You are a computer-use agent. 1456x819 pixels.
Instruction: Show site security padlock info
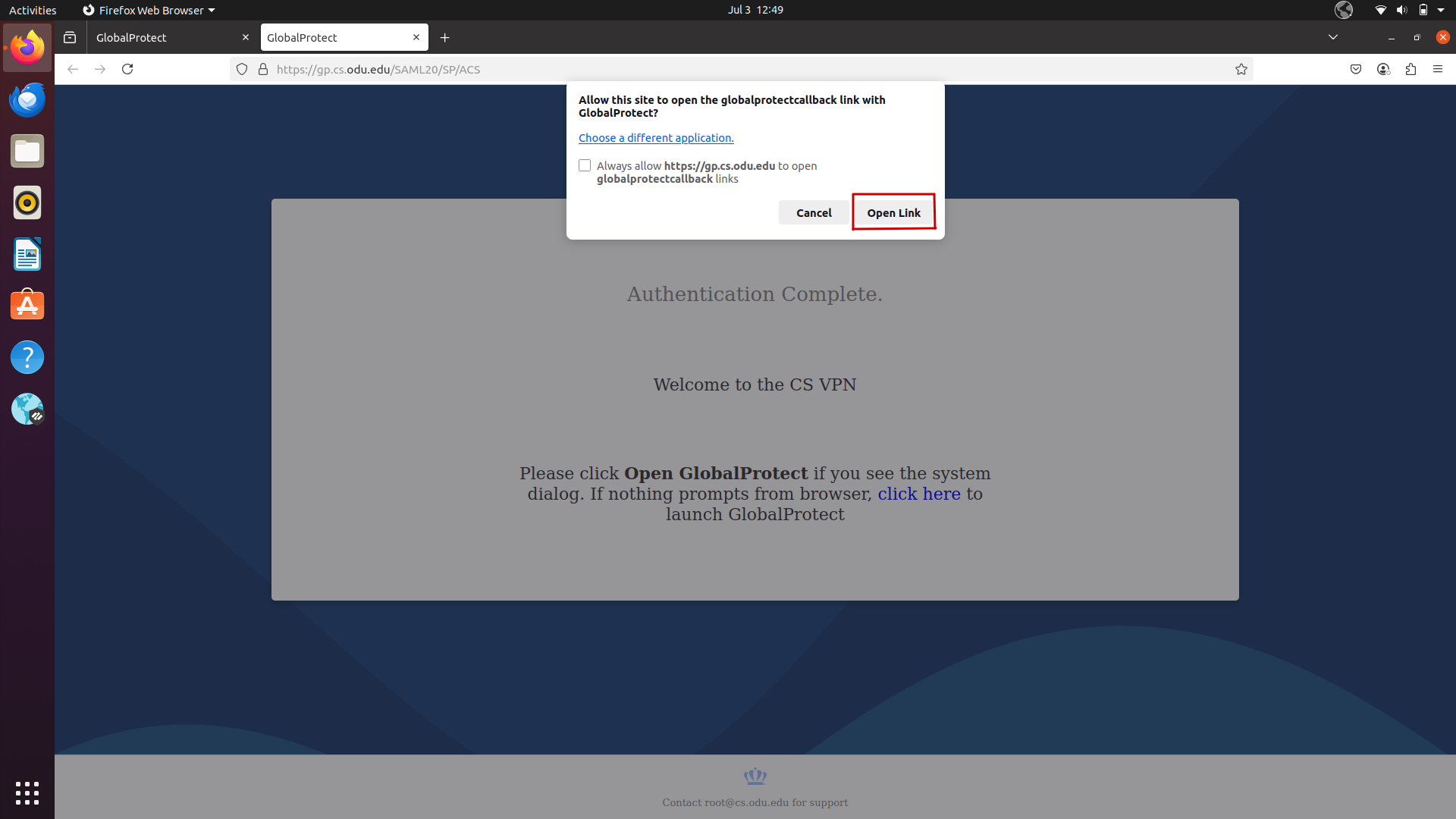[263, 69]
